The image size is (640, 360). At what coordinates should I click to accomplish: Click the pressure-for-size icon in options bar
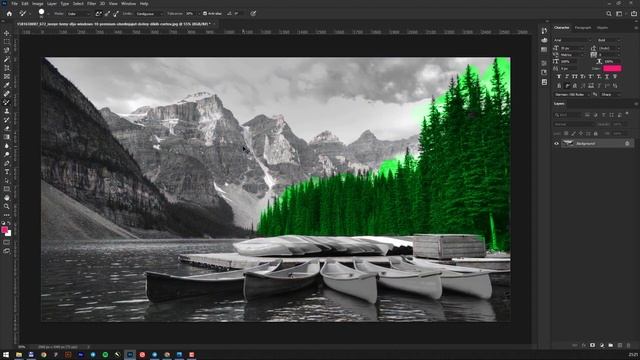coord(253,13)
